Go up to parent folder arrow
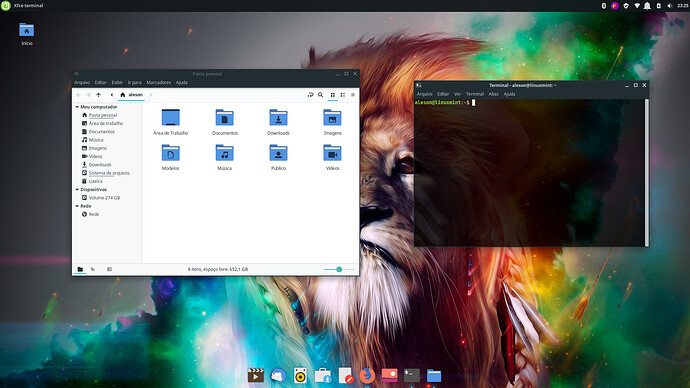 [99, 95]
